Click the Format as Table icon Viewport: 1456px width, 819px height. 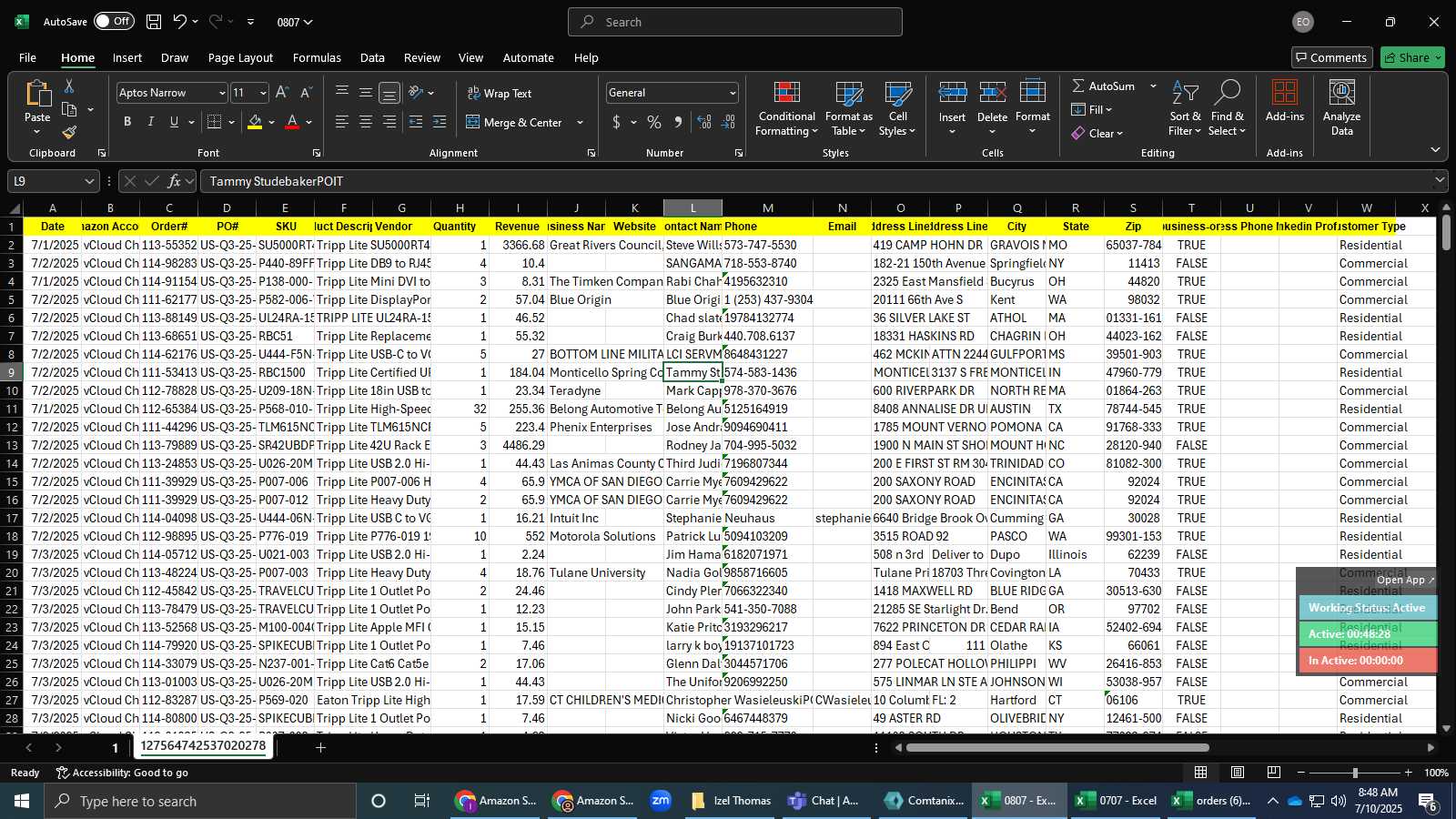click(x=849, y=94)
